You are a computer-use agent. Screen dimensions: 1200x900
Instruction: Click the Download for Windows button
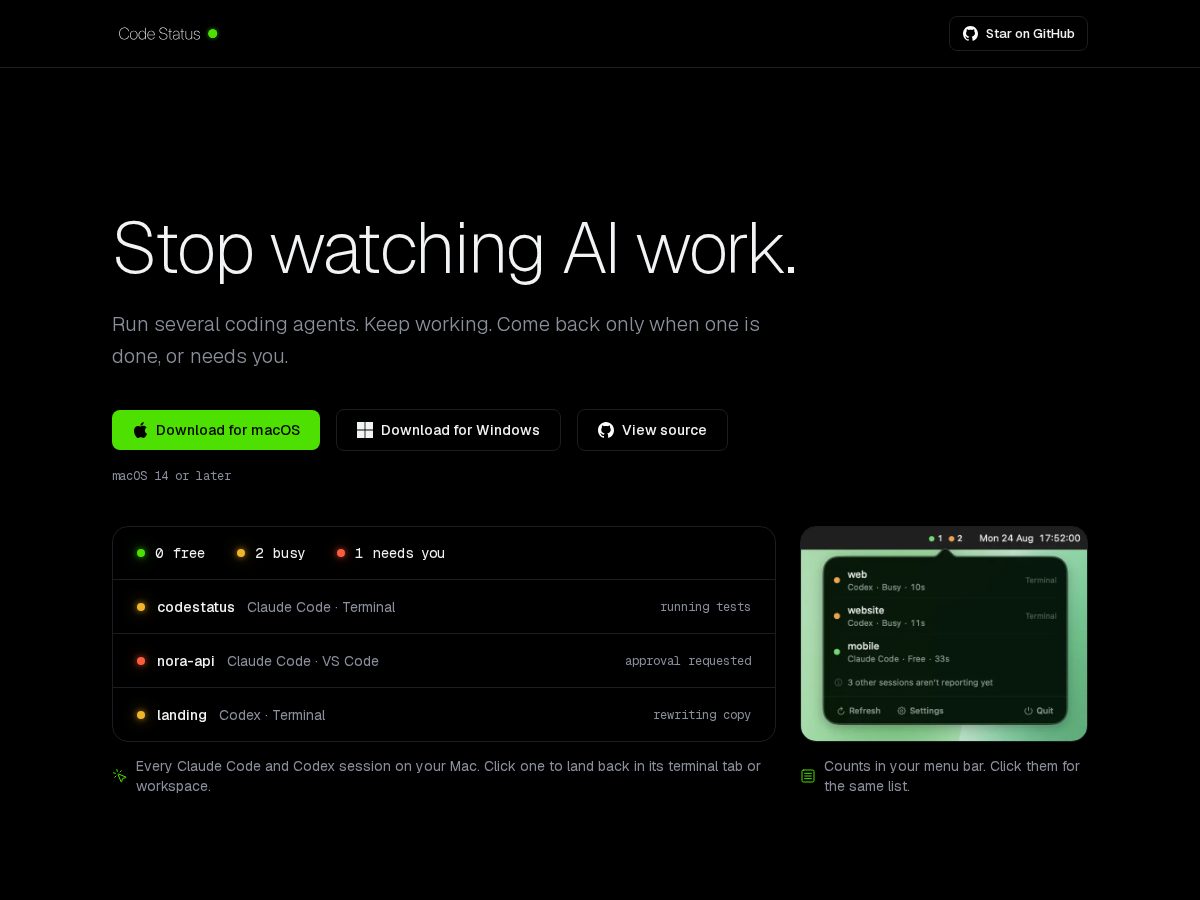[448, 430]
